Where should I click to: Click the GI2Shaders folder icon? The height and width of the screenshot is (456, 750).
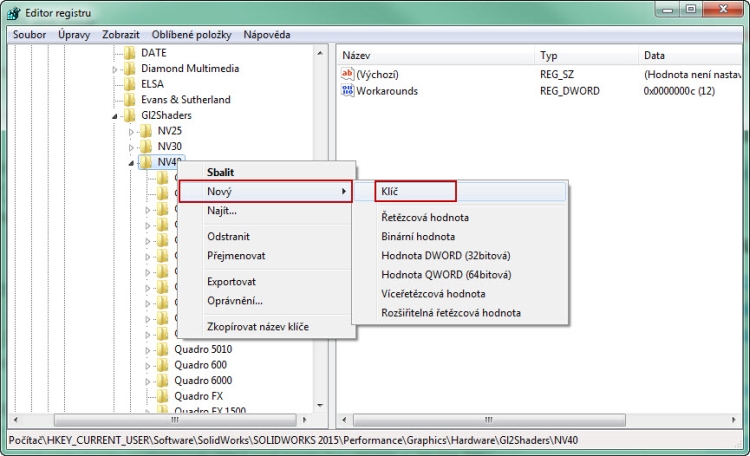point(130,115)
